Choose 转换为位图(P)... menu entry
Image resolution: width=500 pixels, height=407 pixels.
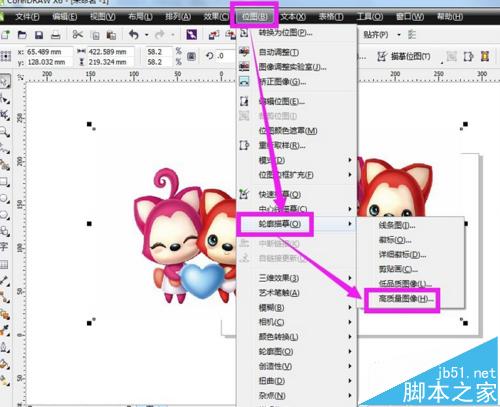[x=297, y=33]
